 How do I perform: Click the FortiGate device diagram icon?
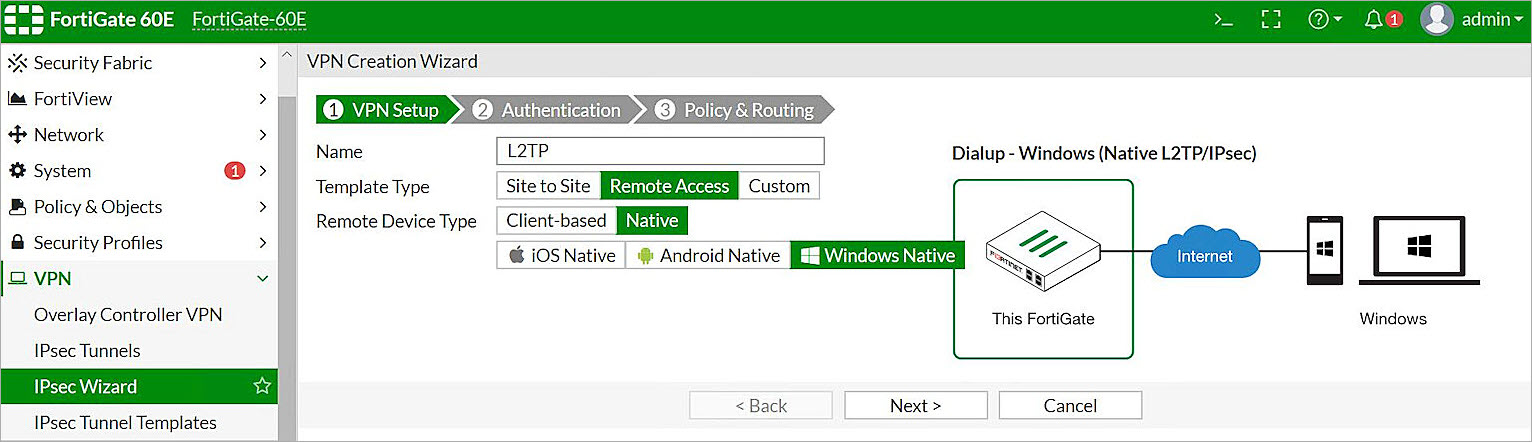1043,250
